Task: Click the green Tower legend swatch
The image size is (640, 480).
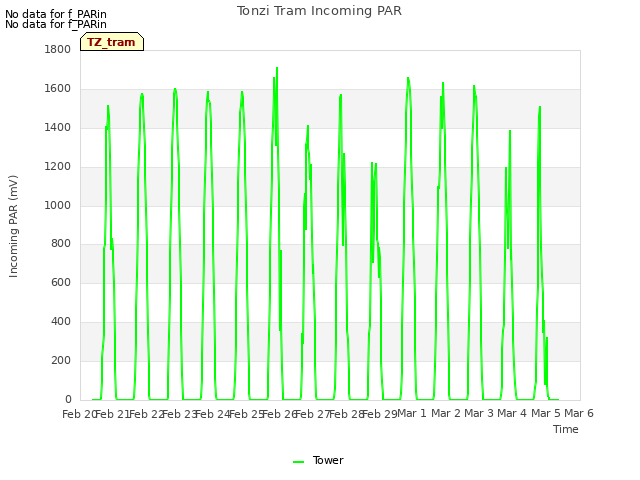Action: [298, 461]
